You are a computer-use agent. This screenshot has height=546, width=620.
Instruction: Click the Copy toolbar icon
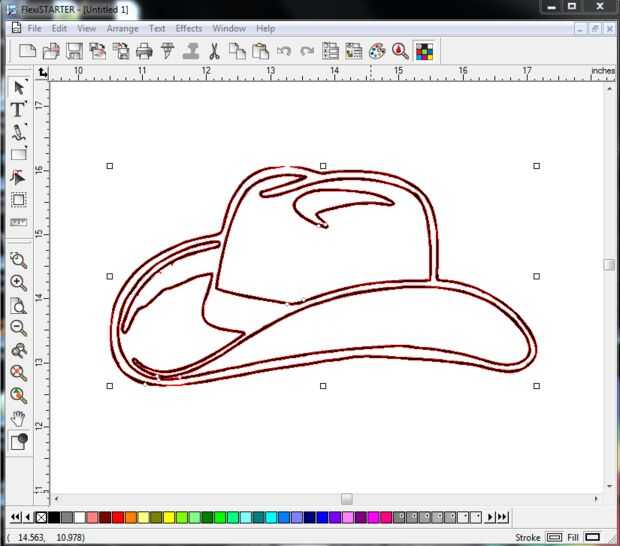[x=237, y=51]
